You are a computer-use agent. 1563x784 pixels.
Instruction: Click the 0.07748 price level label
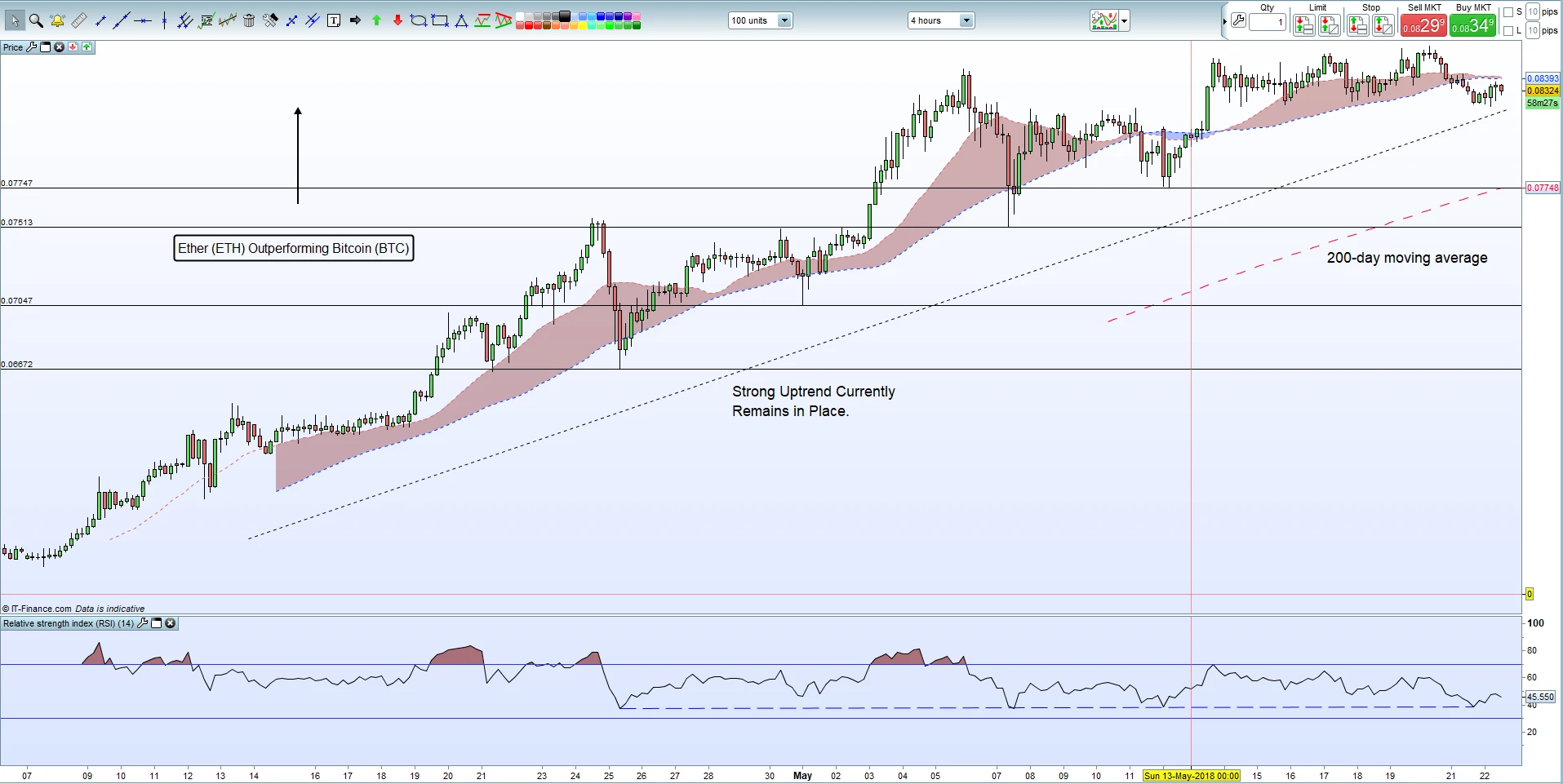[x=1543, y=188]
